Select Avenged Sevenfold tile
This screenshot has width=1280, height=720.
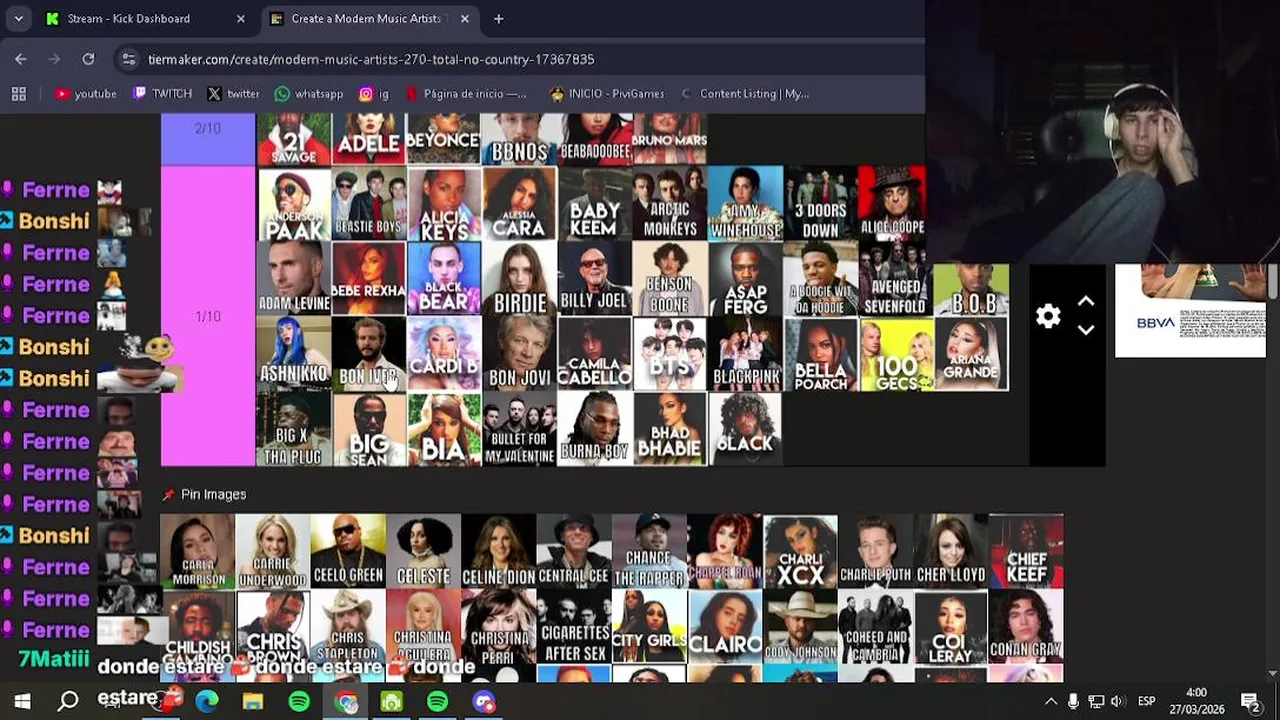(x=895, y=279)
